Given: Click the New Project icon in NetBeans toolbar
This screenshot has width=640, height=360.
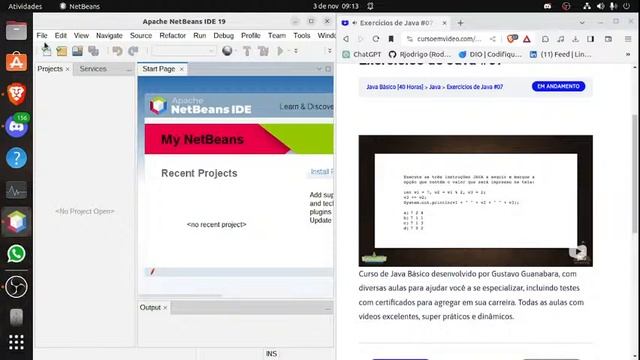Looking at the screenshot, I should [62, 51].
